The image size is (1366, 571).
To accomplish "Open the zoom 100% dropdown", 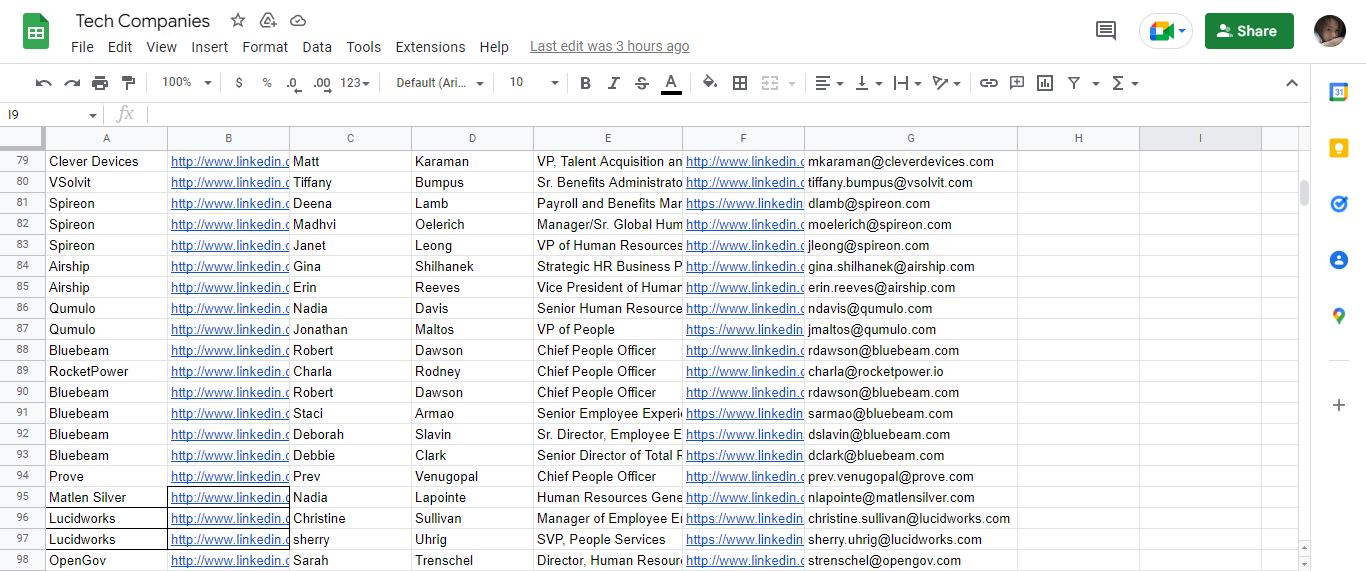I will tap(187, 83).
